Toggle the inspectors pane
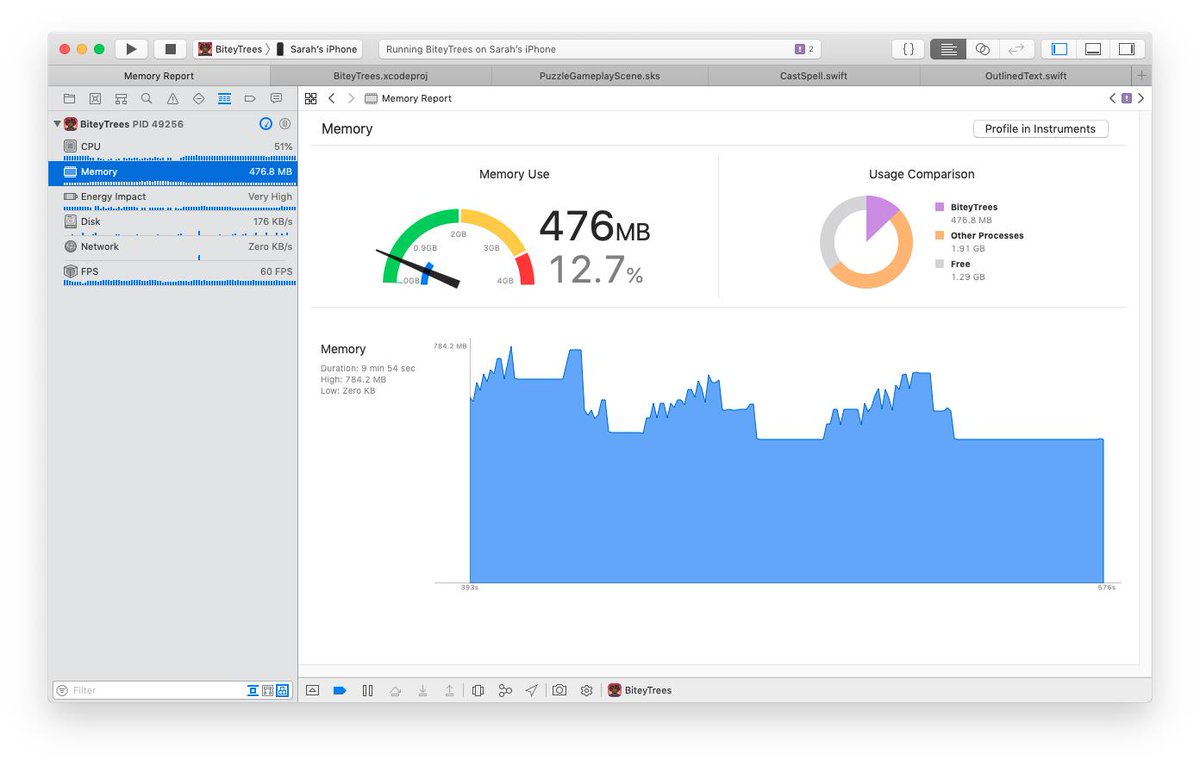The height and width of the screenshot is (766, 1200). [x=1126, y=49]
